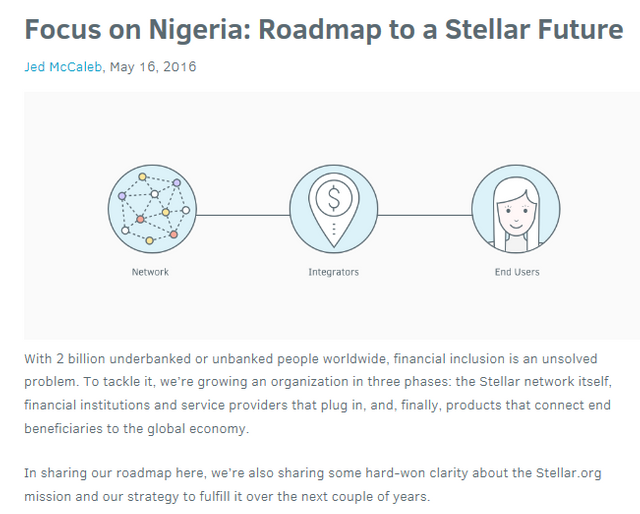
Task: Click the yellow node nearest the Integrators line
Action: (166, 212)
